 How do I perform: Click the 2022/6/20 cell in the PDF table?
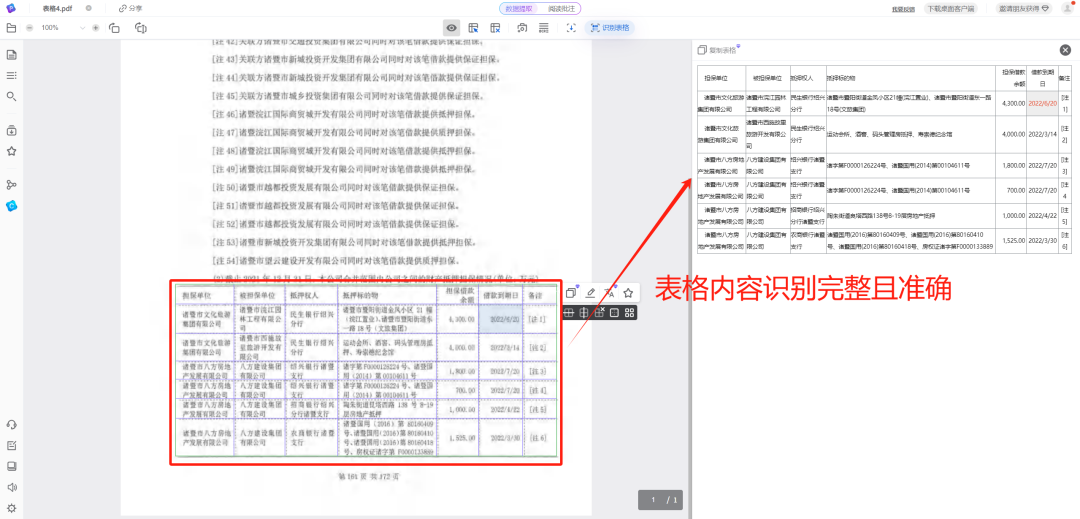(500, 319)
